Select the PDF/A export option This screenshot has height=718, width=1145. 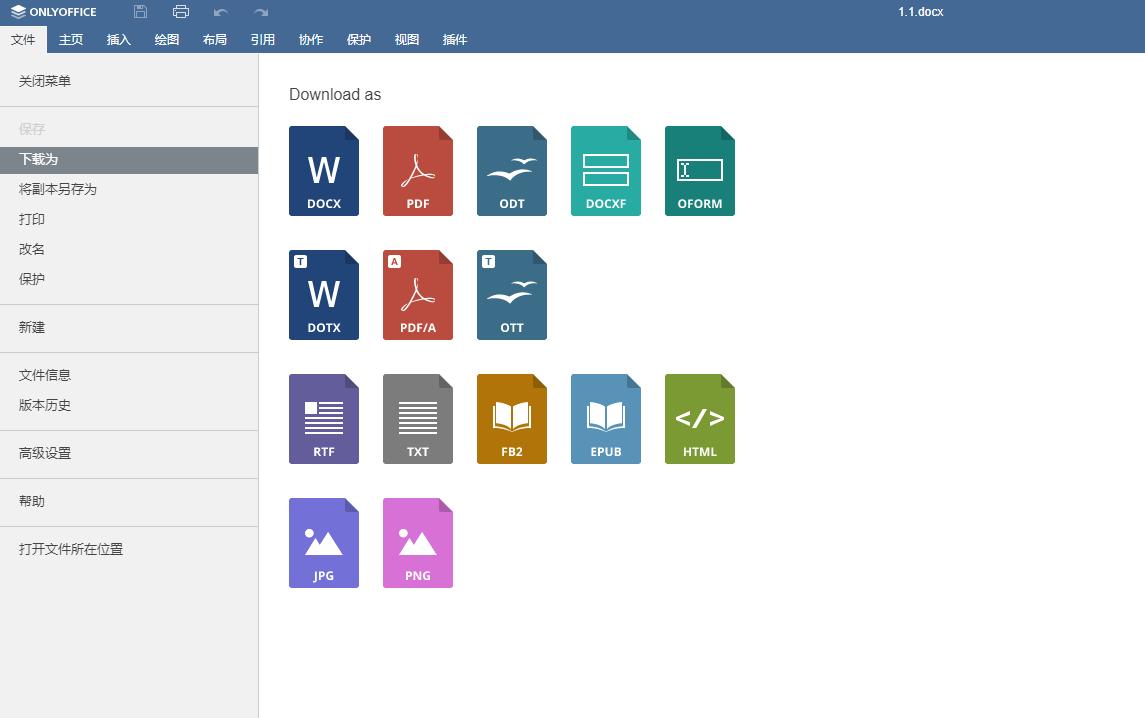click(417, 294)
